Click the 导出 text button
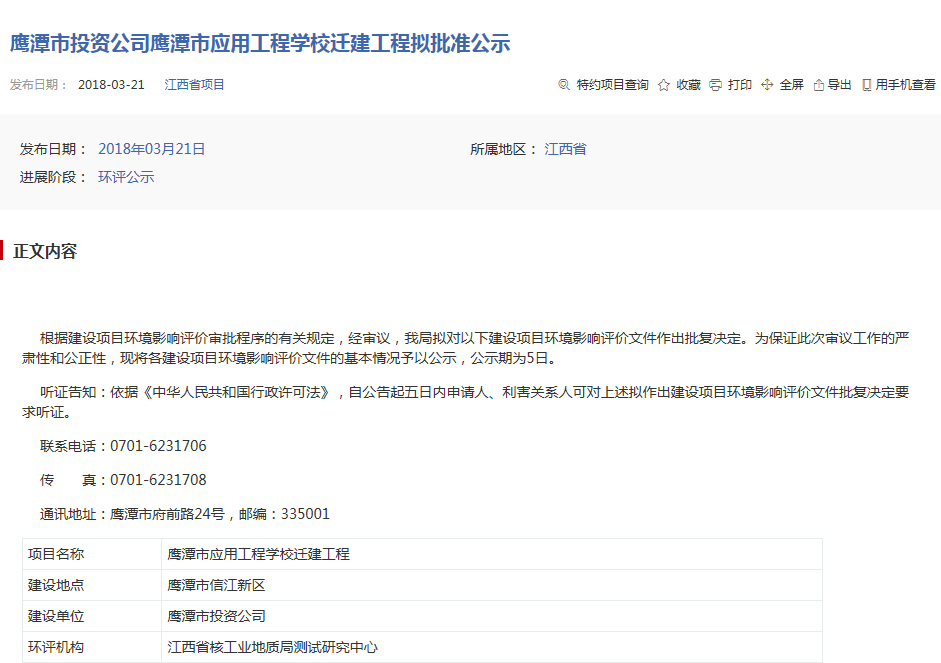 [x=840, y=85]
